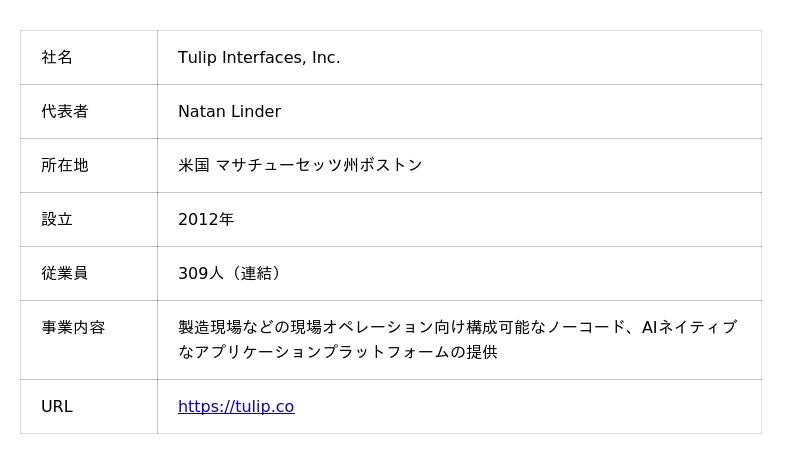Click the surname Linder

[x=256, y=112]
